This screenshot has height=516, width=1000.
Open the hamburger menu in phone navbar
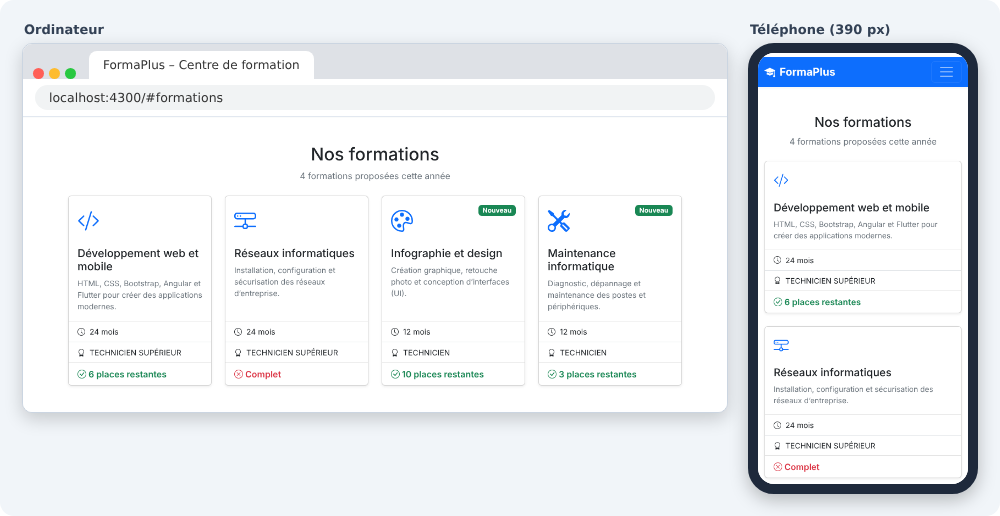[x=946, y=72]
